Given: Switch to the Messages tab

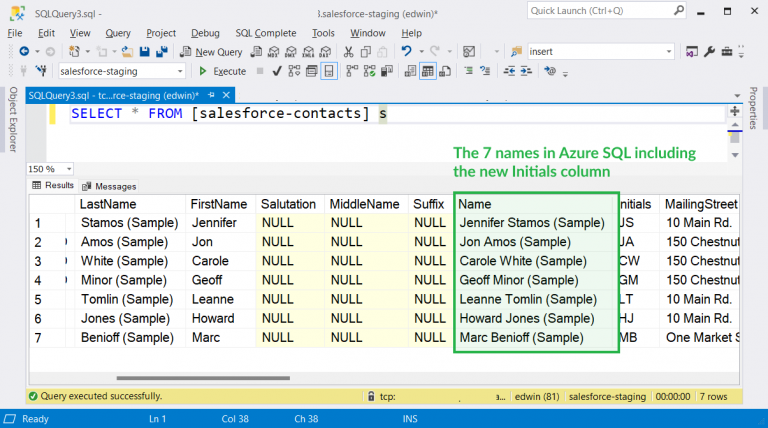Looking at the screenshot, I should click(x=110, y=186).
